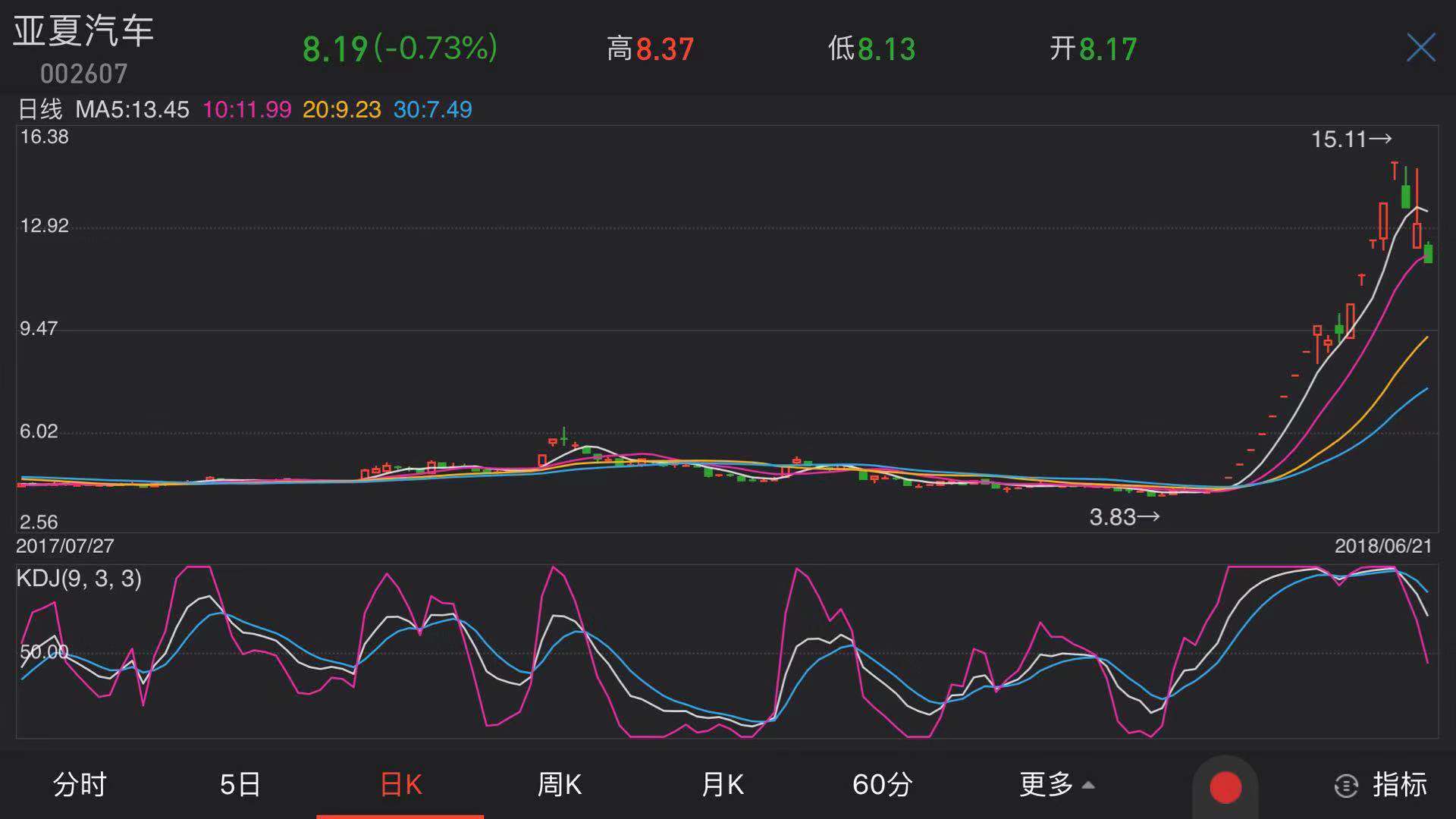Viewport: 1456px width, 819px height.
Task: Tap the stock name 亚夏汽车
Action: click(x=83, y=31)
